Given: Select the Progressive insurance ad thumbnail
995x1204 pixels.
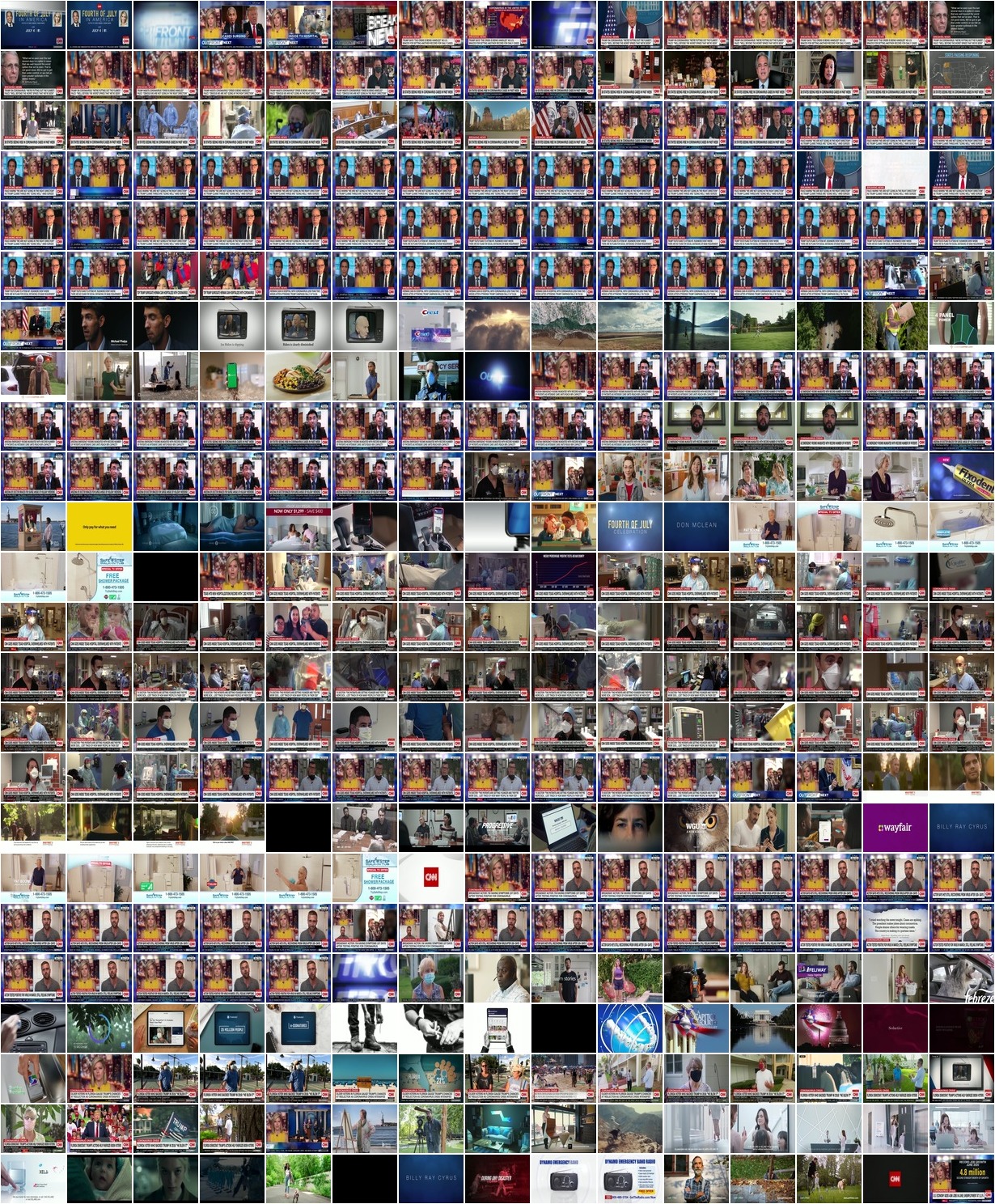Looking at the screenshot, I should tap(497, 827).
